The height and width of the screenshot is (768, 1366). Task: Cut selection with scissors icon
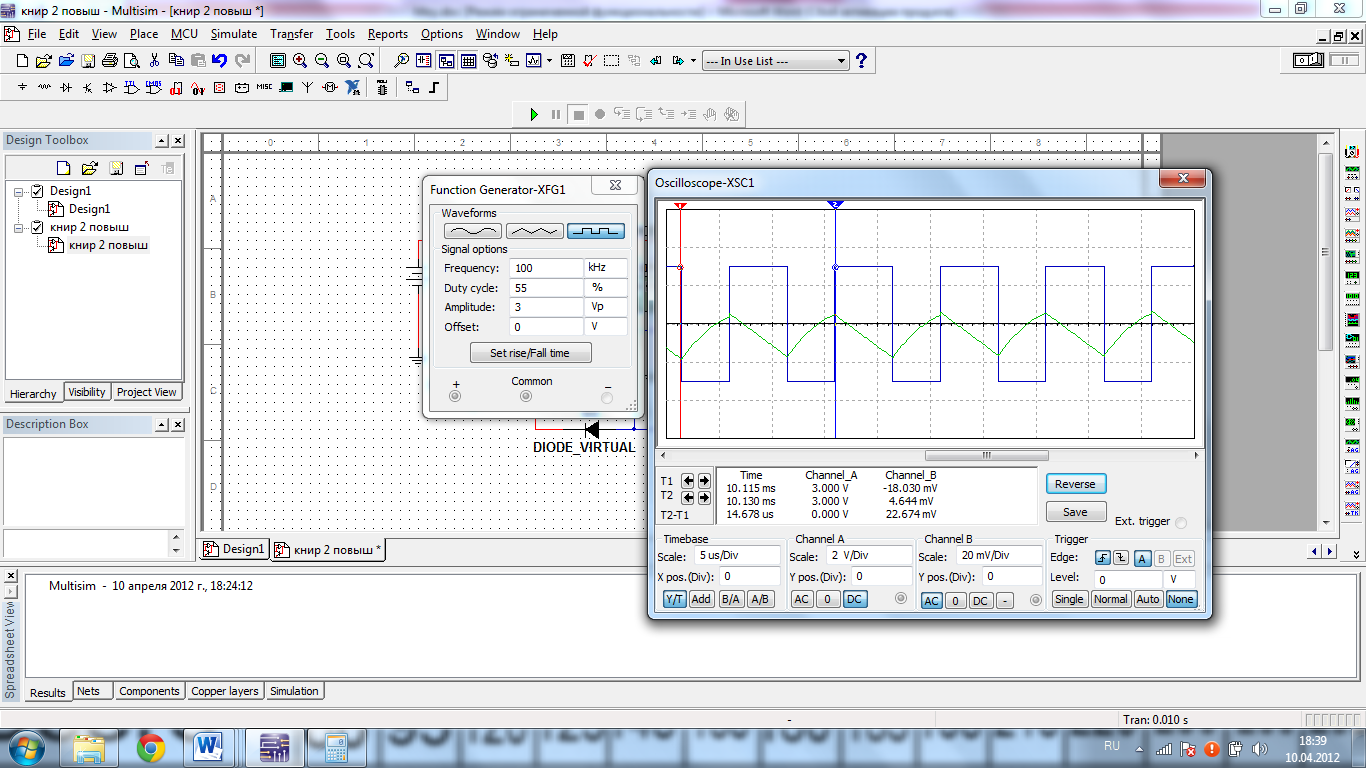pos(155,61)
